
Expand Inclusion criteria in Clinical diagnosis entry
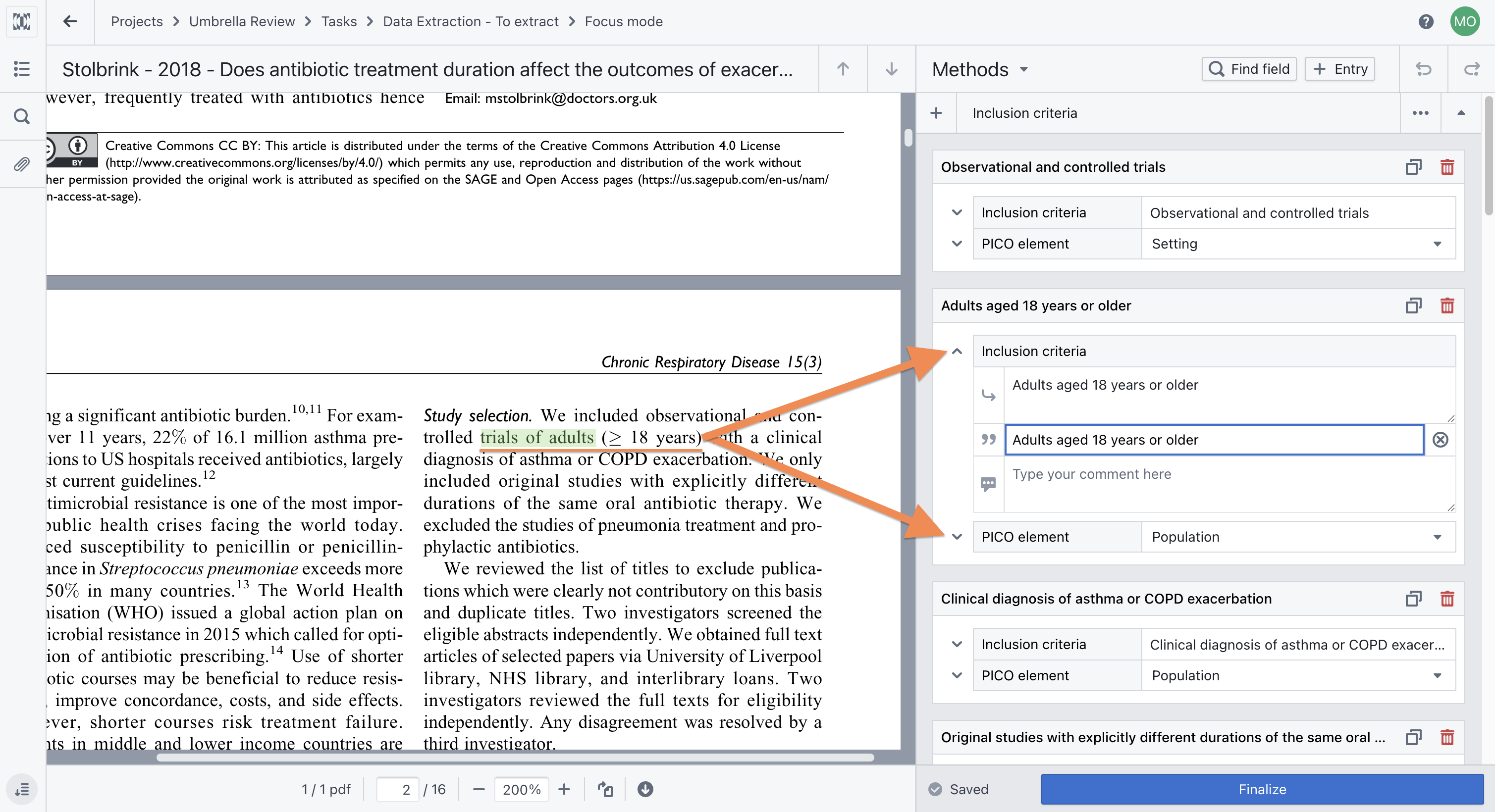(957, 644)
